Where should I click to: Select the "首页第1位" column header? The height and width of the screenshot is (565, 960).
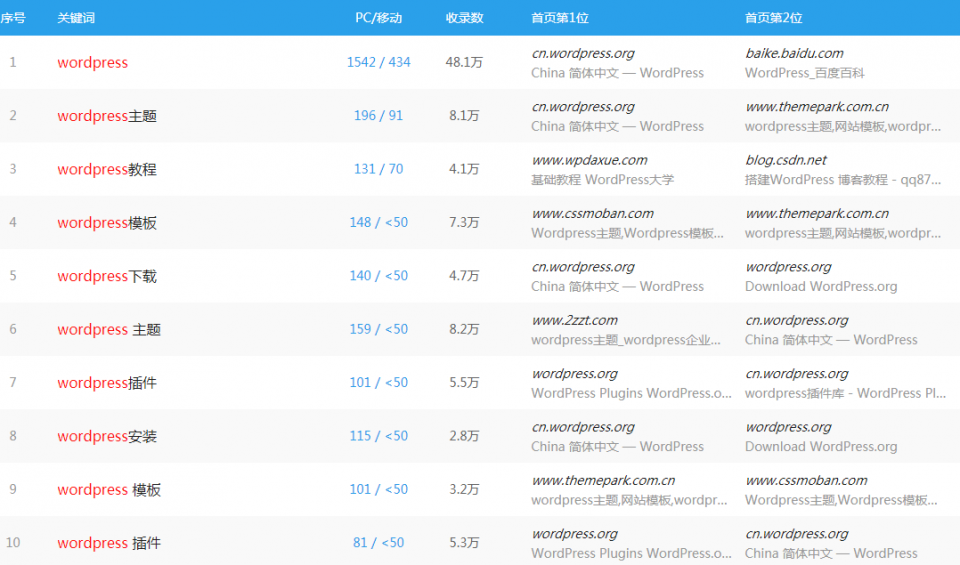tap(560, 18)
